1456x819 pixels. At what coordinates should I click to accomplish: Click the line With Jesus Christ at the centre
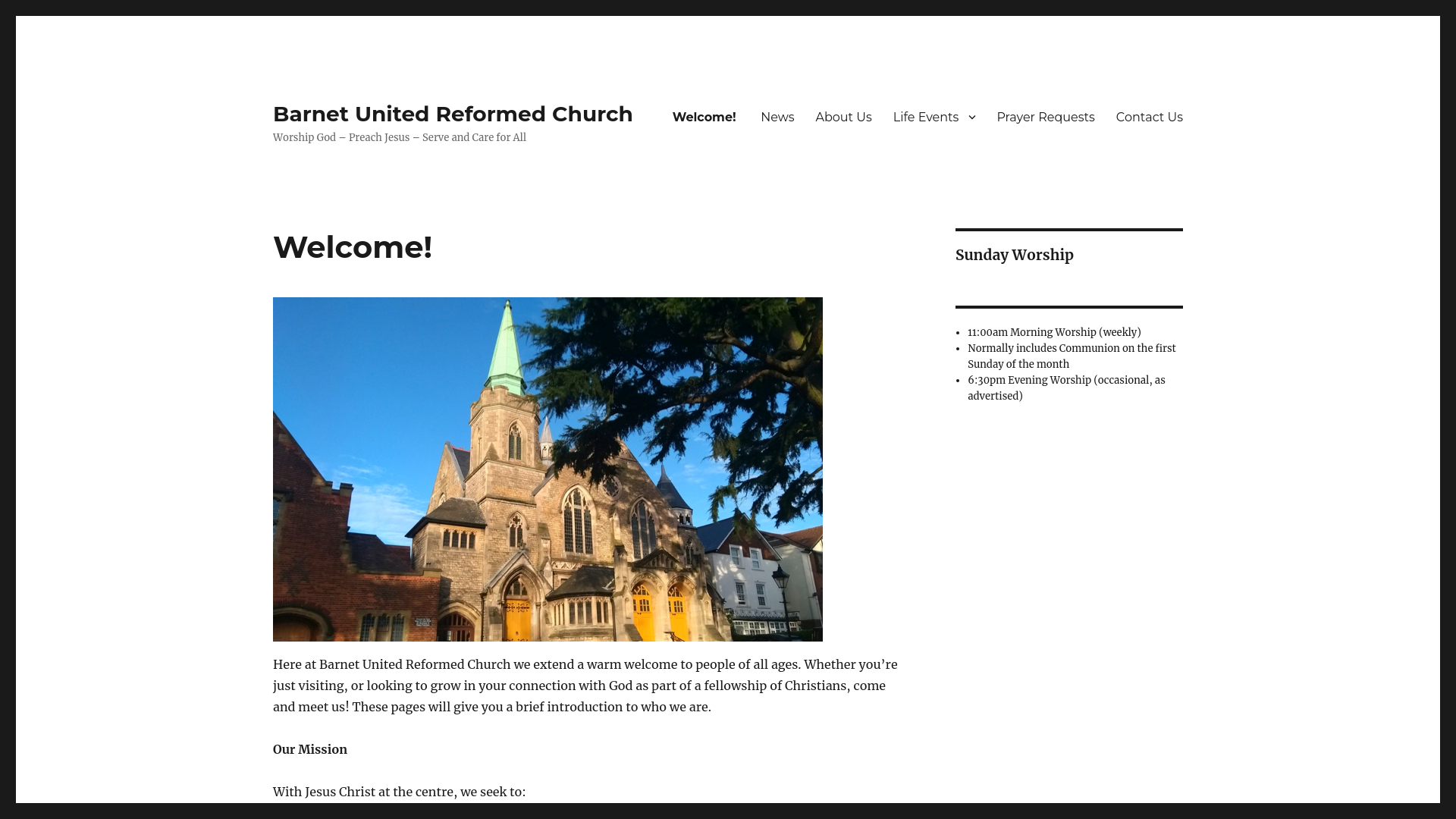point(399,792)
